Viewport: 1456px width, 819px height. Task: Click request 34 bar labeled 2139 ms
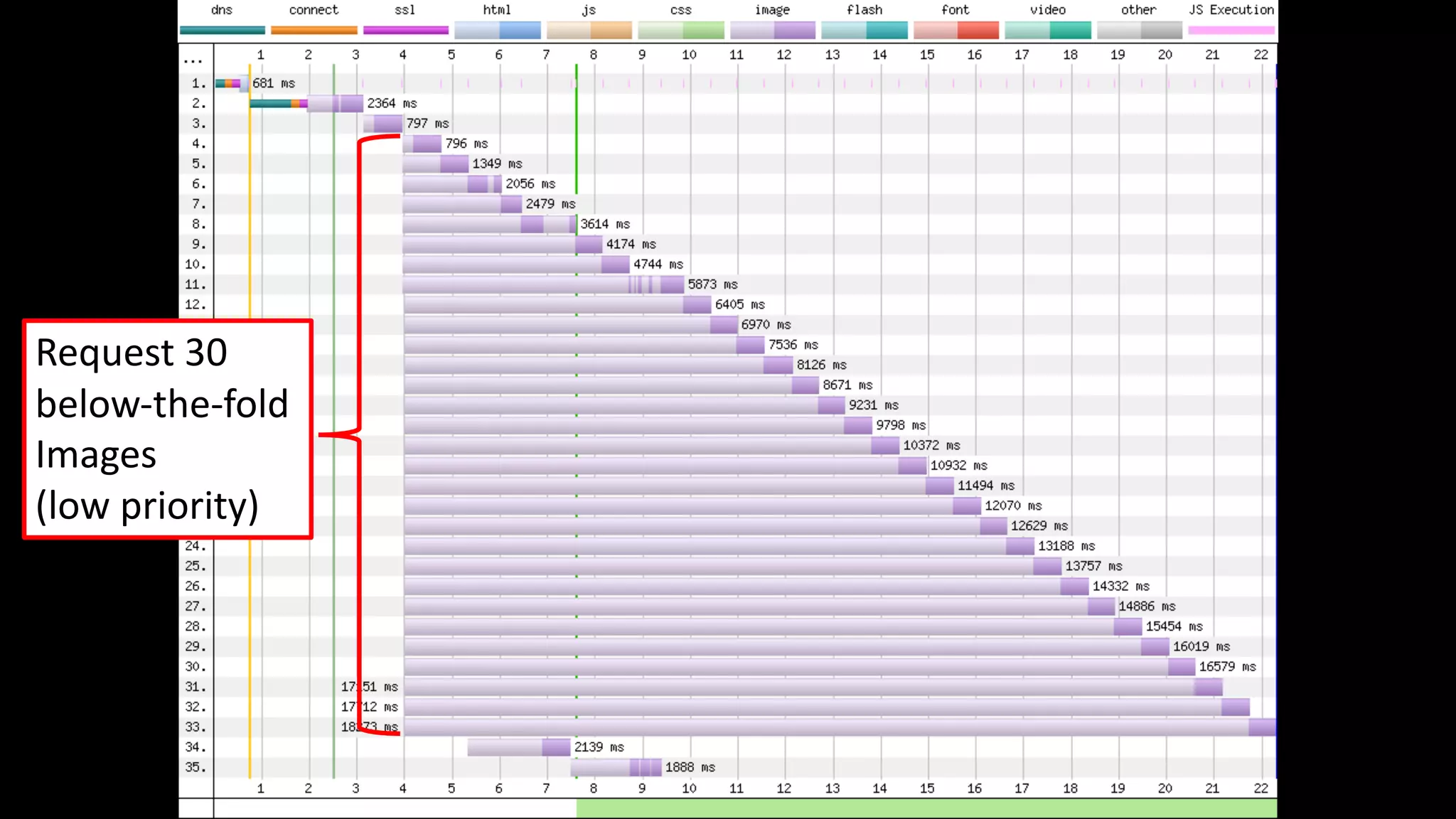(x=519, y=747)
